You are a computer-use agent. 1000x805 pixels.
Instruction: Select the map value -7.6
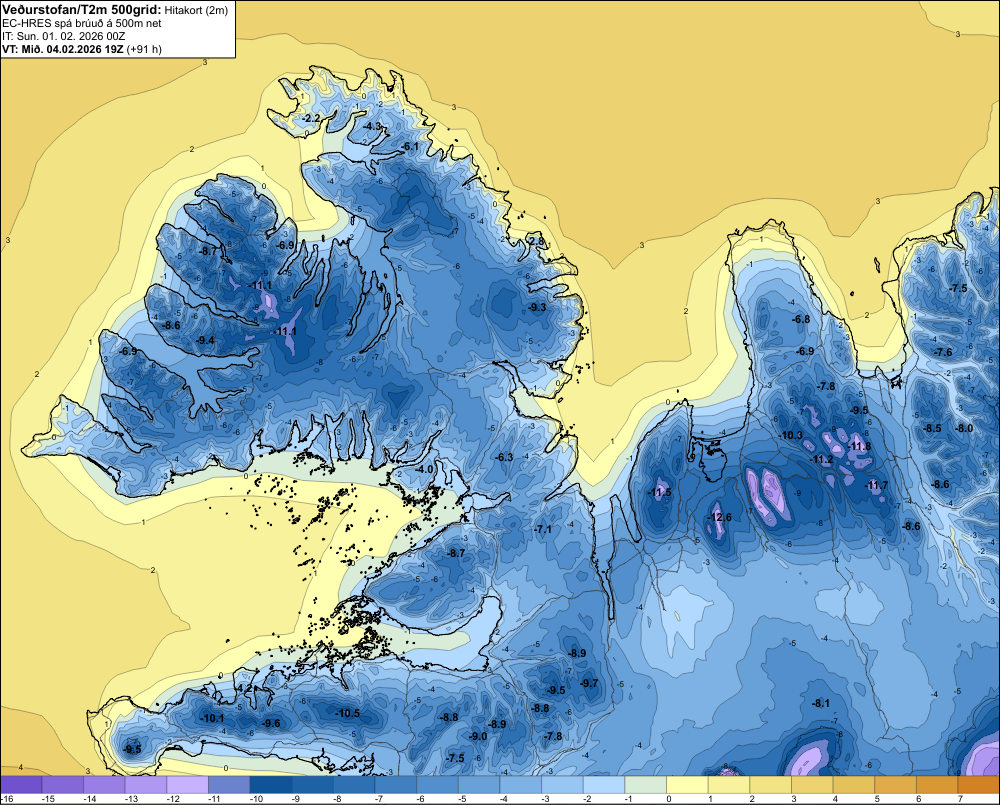[943, 352]
